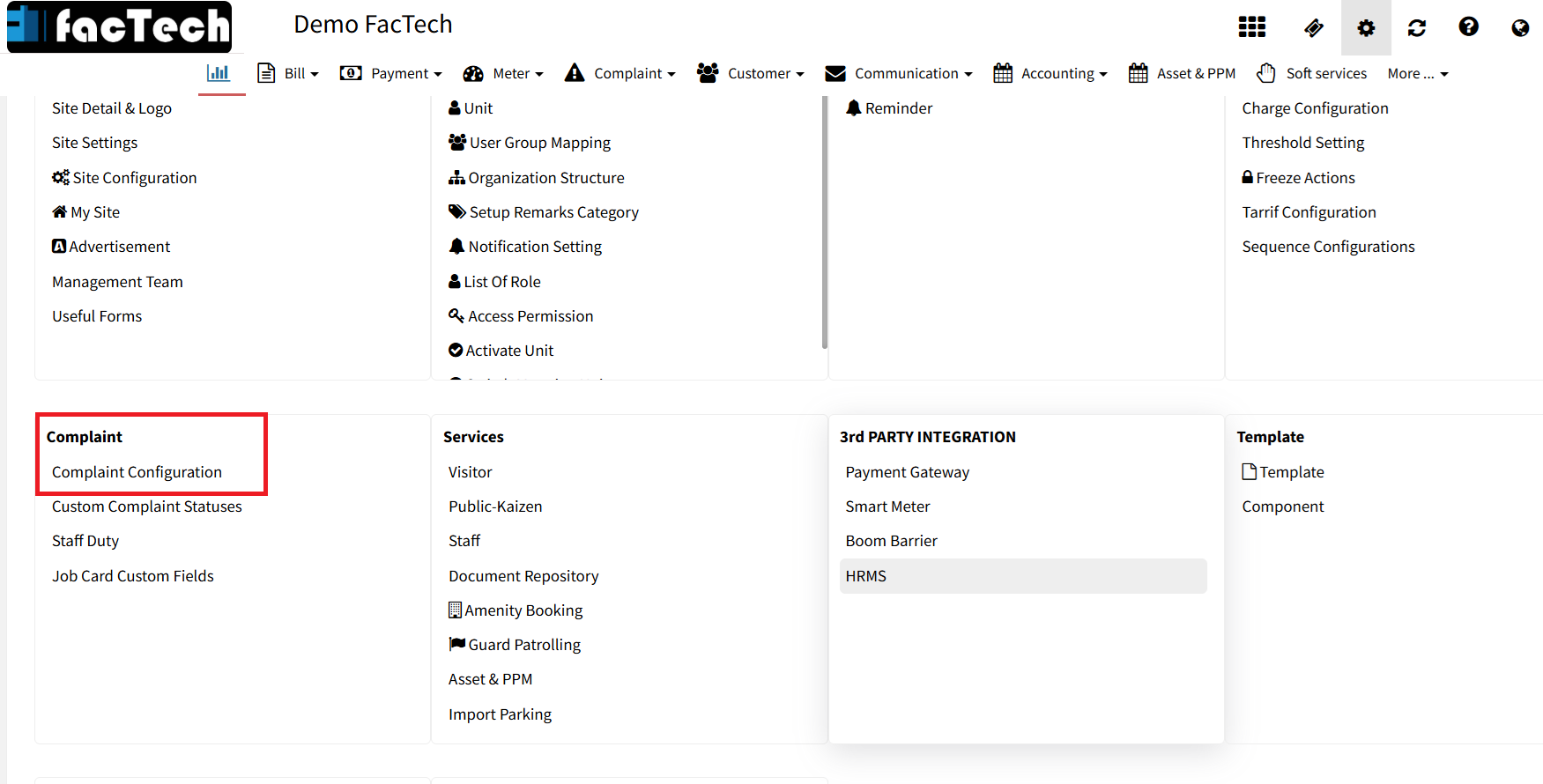The height and width of the screenshot is (784, 1543).
Task: Open the More... dropdown
Action: [1417, 74]
